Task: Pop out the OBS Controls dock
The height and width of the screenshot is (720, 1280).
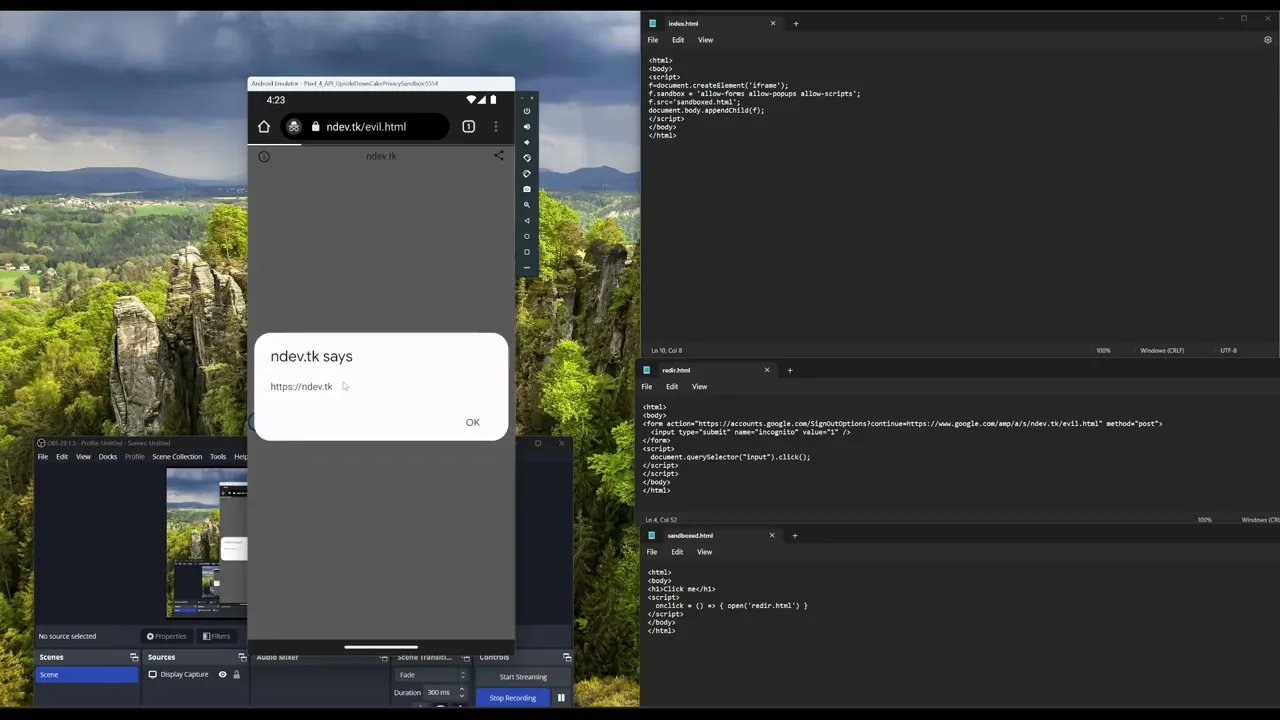Action: (x=567, y=657)
